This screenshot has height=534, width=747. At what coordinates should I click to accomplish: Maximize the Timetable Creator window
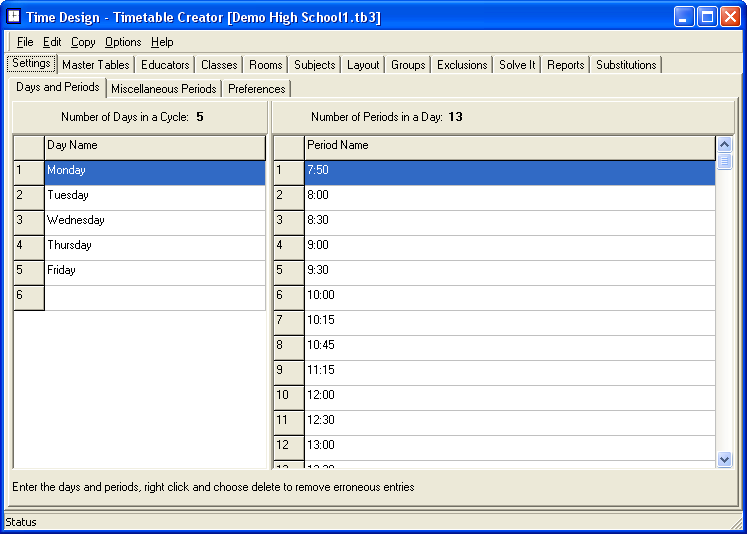707,17
